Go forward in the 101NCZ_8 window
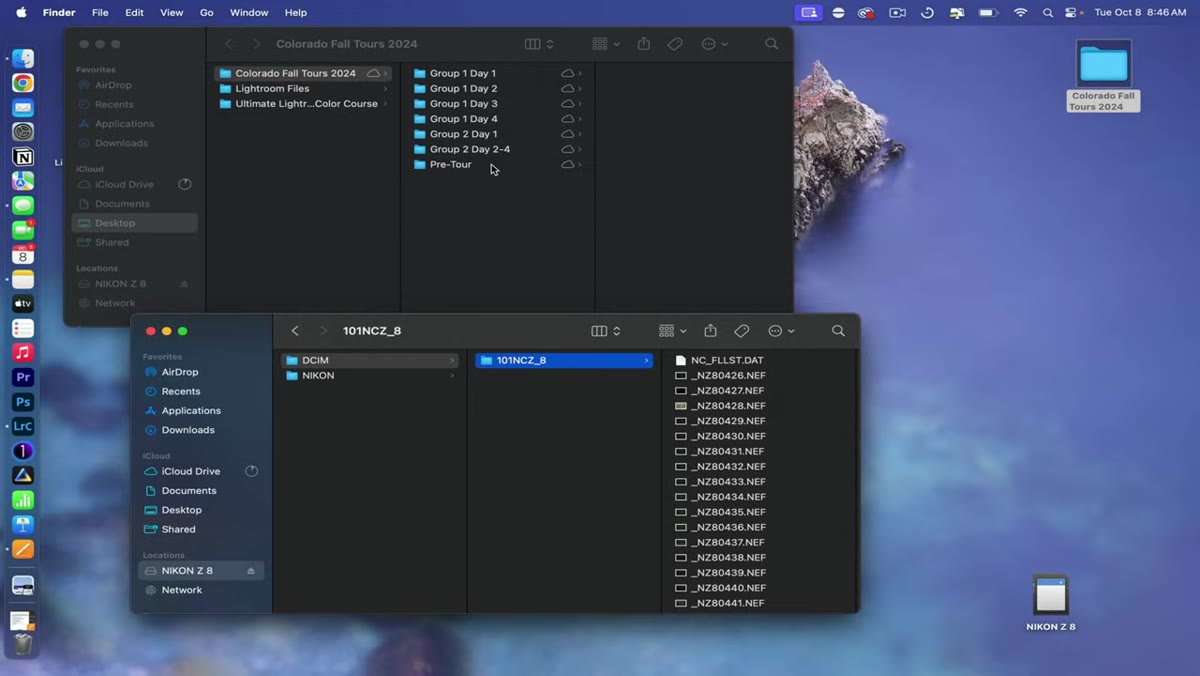The image size is (1200, 676). point(323,331)
